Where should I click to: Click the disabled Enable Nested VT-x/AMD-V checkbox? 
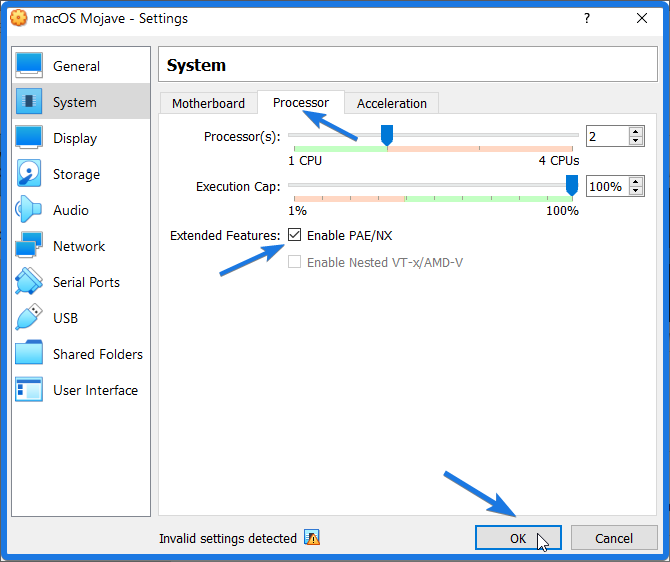point(294,262)
